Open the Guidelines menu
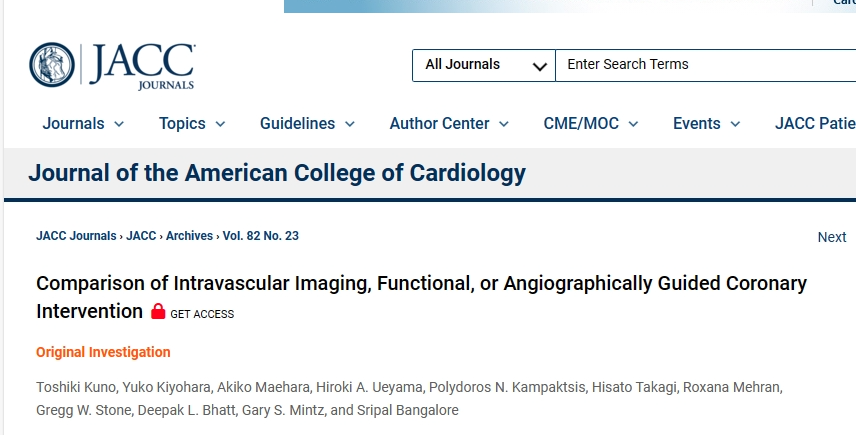856x435 pixels. click(307, 124)
